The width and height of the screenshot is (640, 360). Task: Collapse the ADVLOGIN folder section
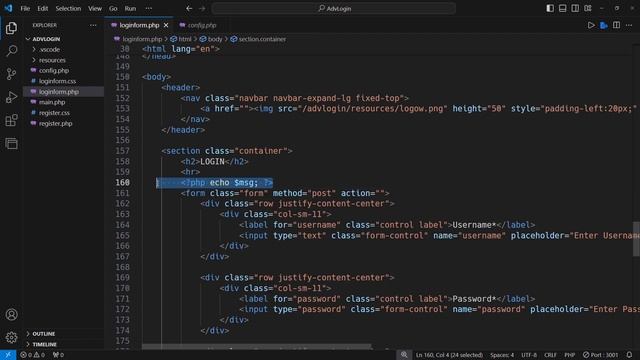(46, 39)
